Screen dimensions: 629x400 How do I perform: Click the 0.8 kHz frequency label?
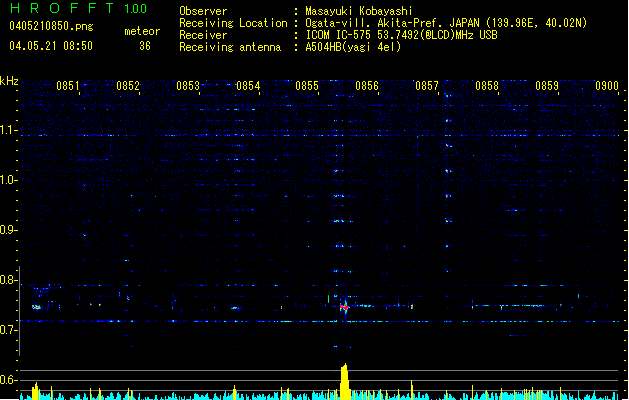coord(8,280)
